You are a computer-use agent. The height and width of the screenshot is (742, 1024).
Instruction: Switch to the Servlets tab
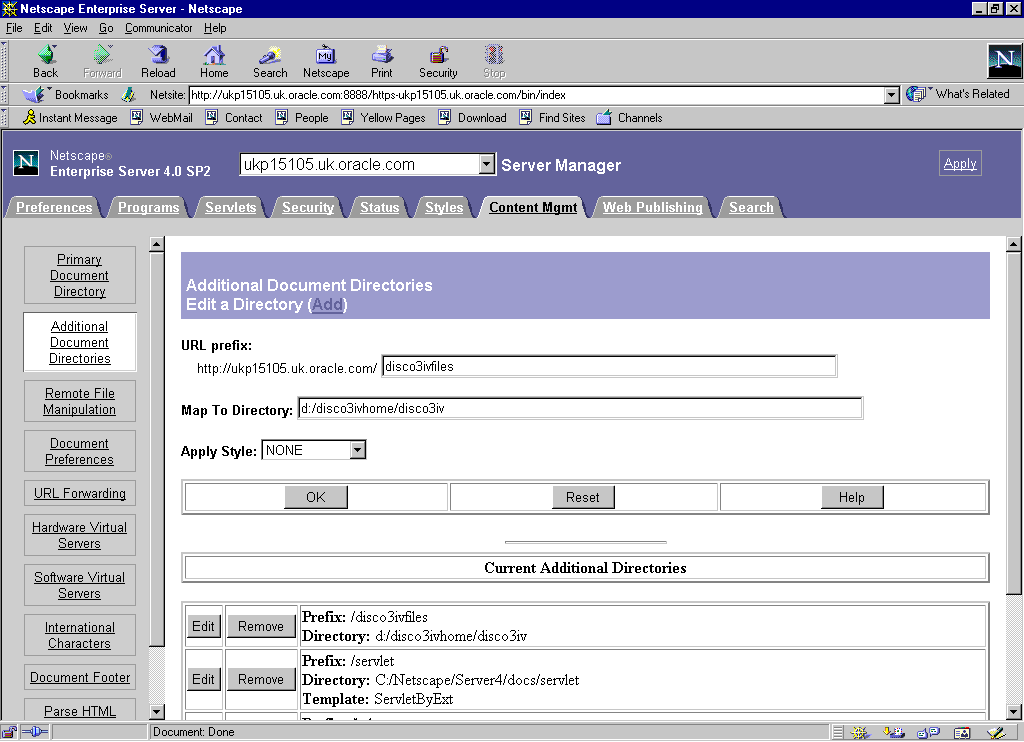click(x=231, y=207)
